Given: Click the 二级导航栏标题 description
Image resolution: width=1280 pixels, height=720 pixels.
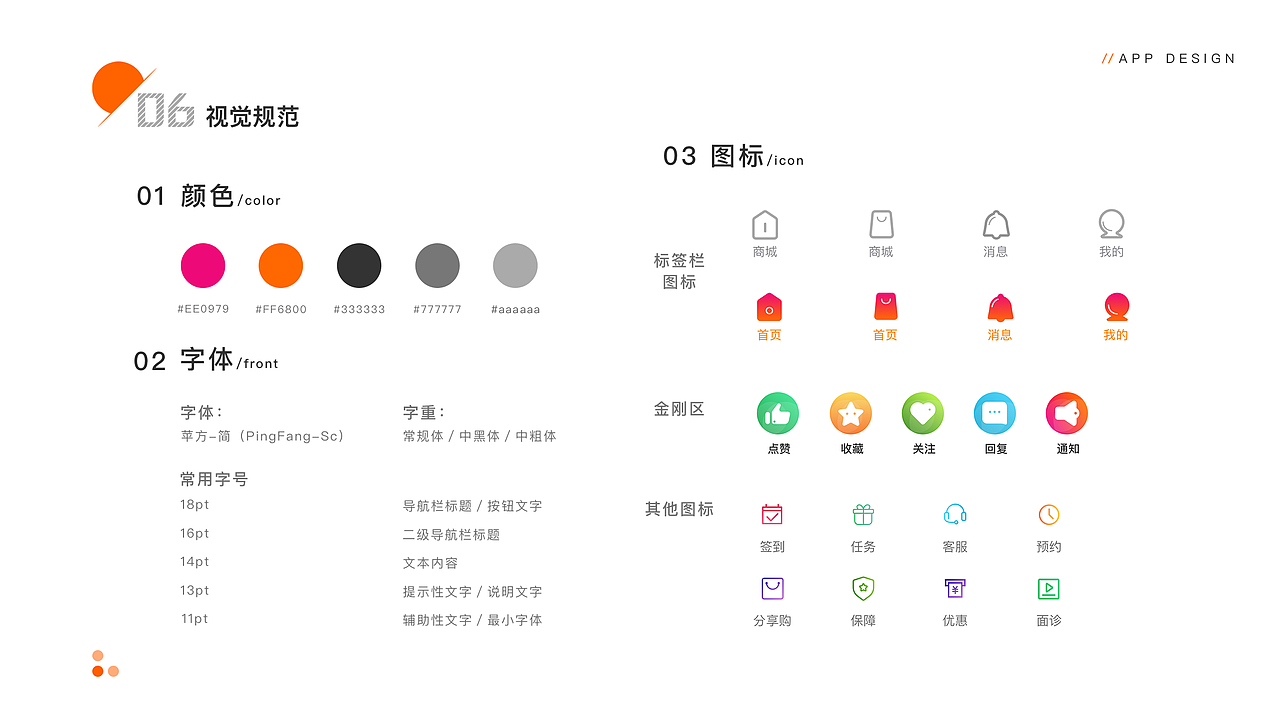Looking at the screenshot, I should [451, 535].
